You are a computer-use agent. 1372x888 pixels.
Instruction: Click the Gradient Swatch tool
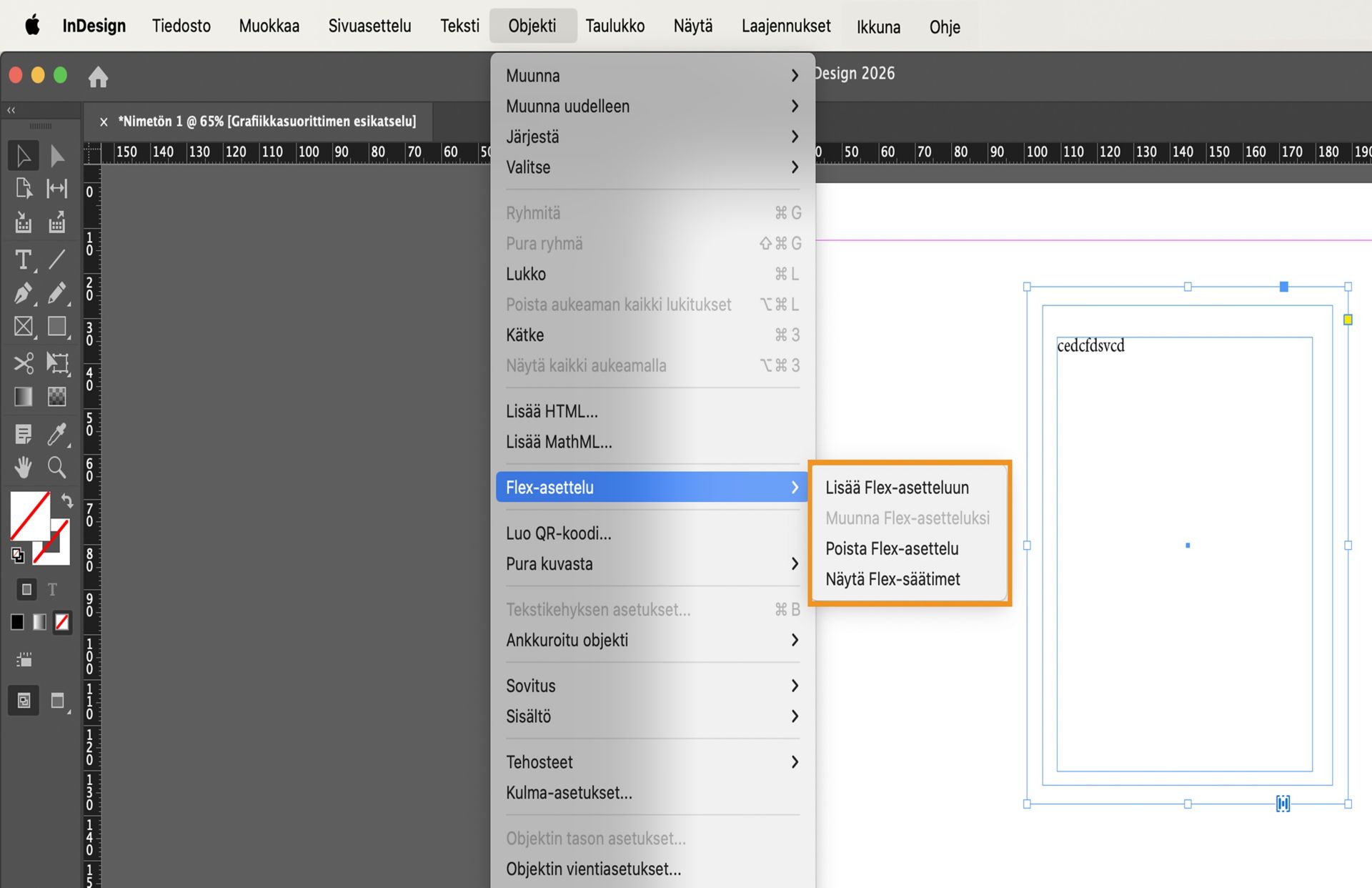coord(23,397)
